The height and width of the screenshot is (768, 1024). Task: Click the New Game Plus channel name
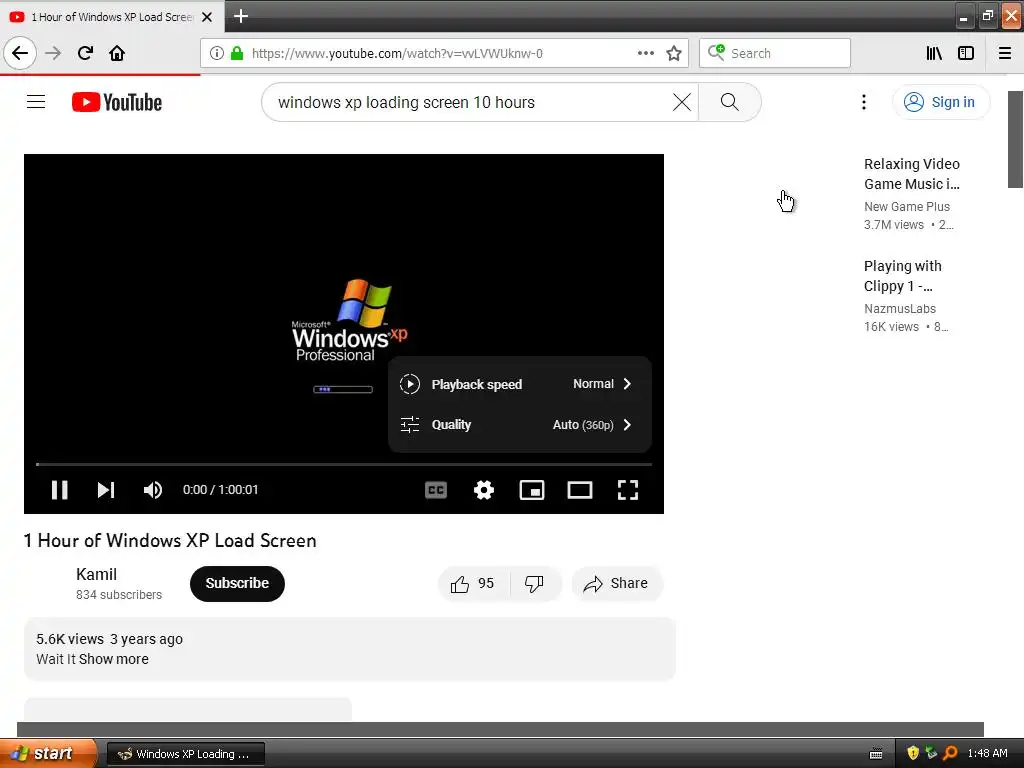click(906, 206)
